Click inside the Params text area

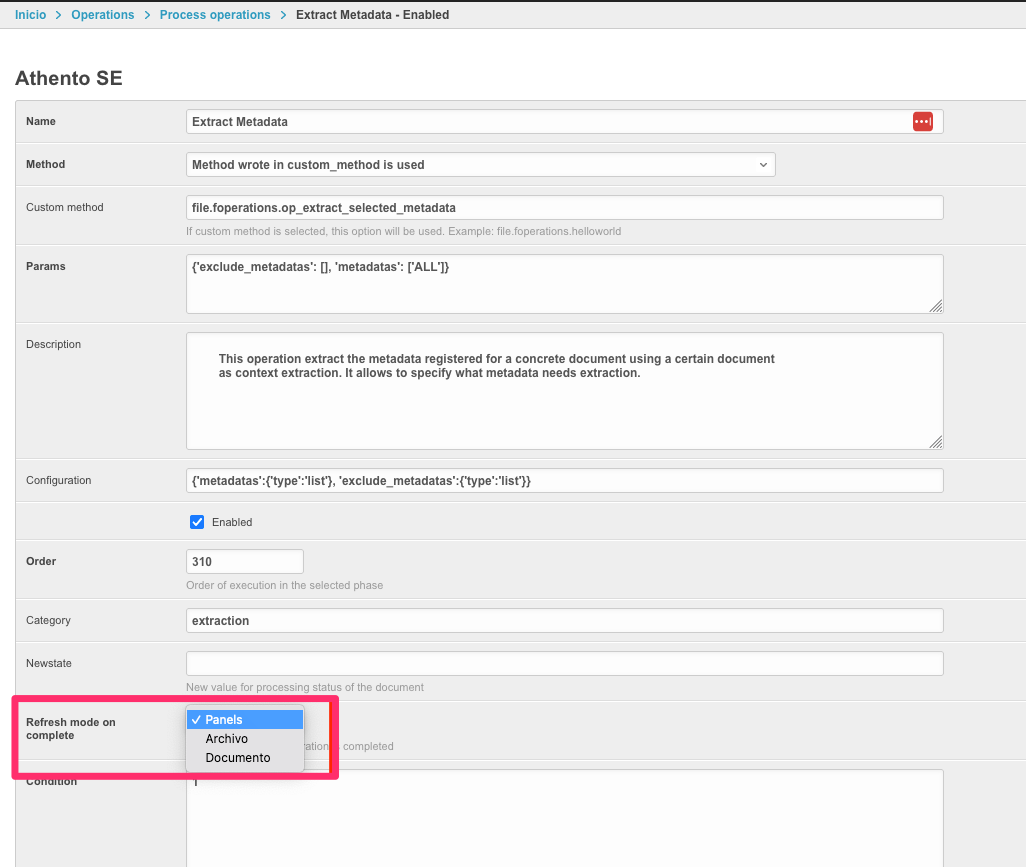(564, 283)
